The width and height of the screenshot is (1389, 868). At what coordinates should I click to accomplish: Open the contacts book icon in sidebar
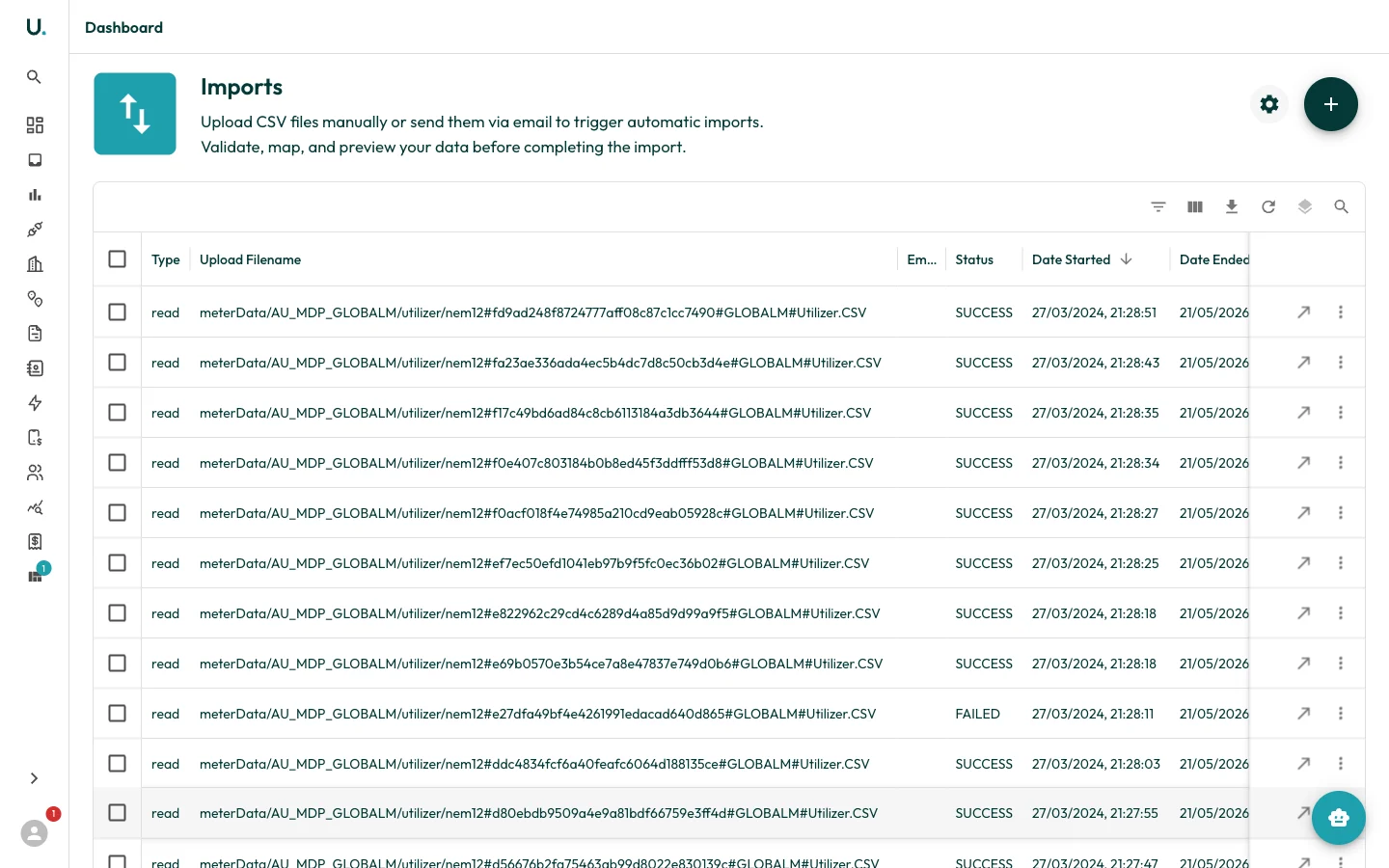pos(35,368)
